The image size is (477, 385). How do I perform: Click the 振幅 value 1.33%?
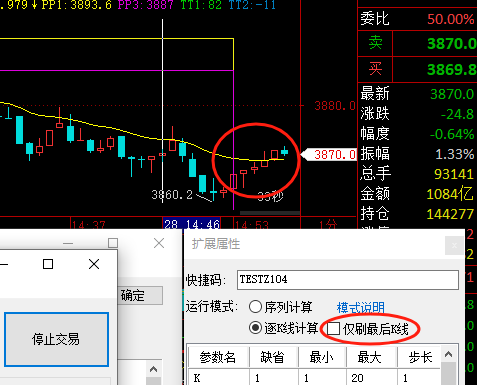[455, 154]
